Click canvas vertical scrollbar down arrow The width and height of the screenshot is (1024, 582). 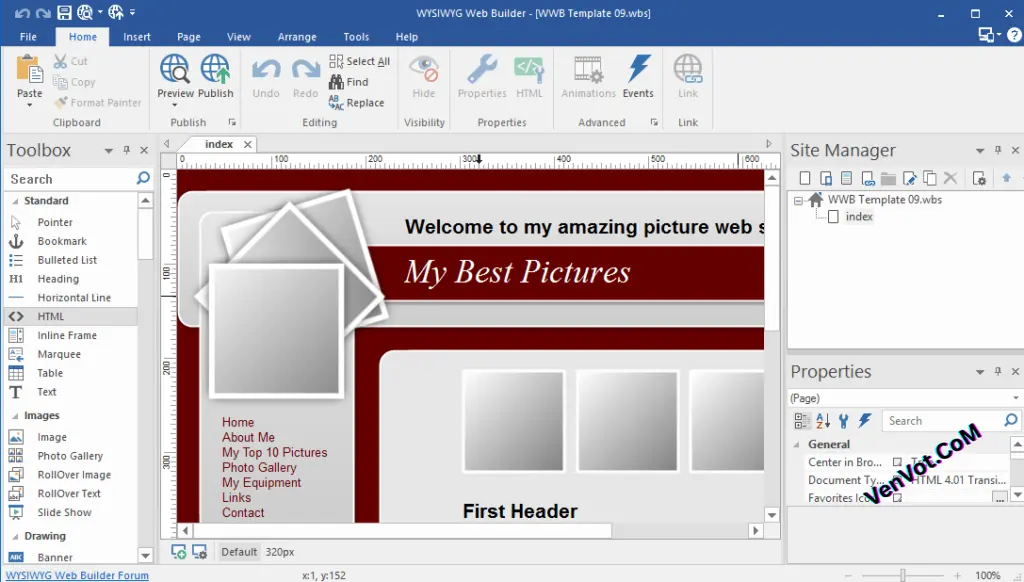click(x=772, y=515)
